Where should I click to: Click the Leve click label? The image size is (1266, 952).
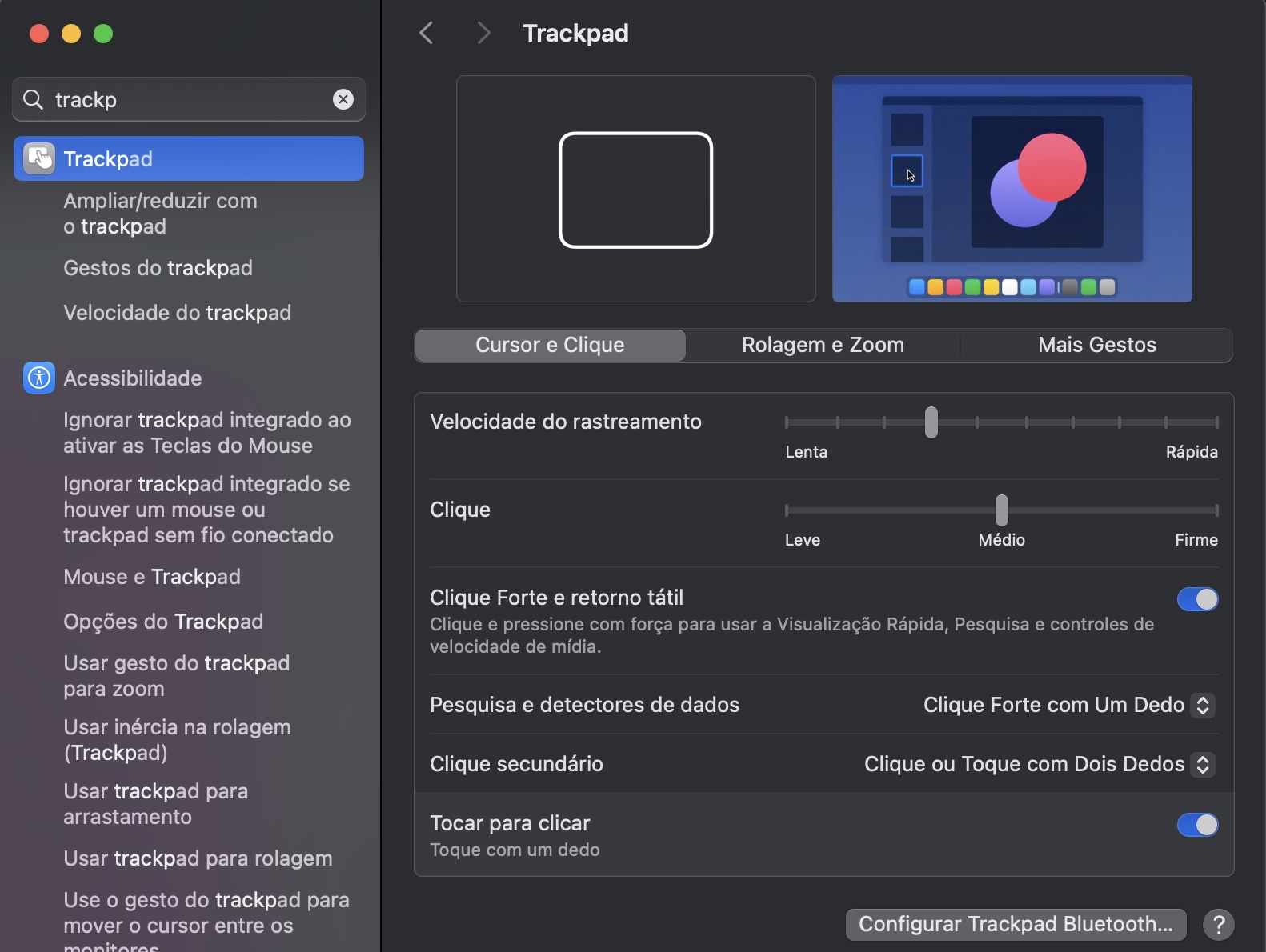coord(802,540)
